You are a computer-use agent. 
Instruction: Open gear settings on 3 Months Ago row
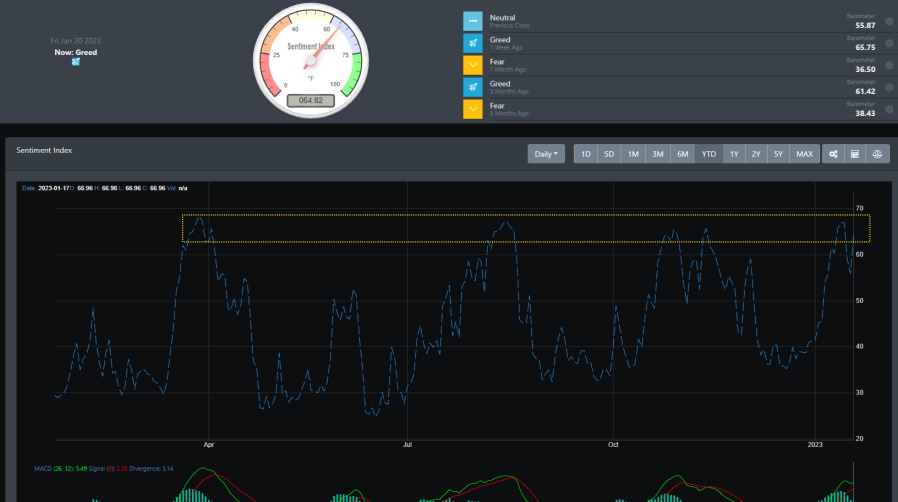(889, 88)
